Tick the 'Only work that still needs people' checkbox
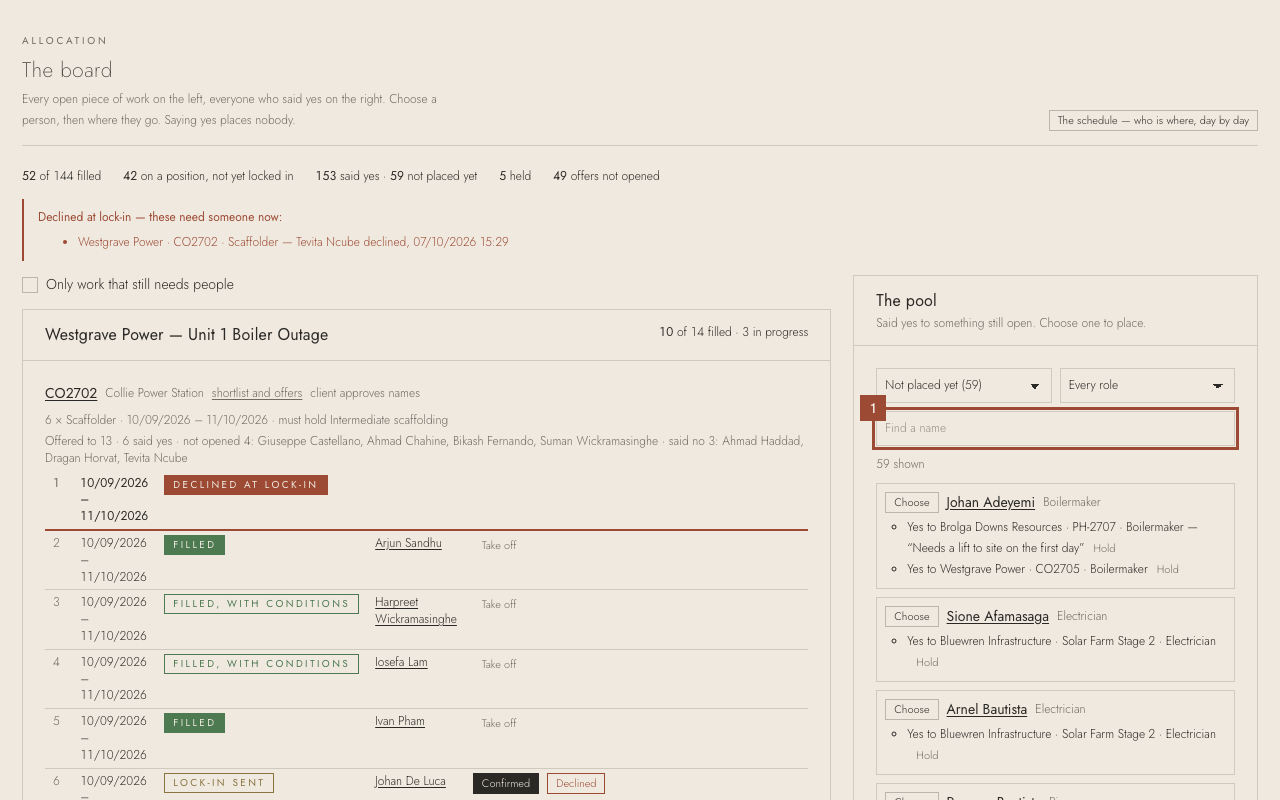1280x800 pixels. (30, 285)
